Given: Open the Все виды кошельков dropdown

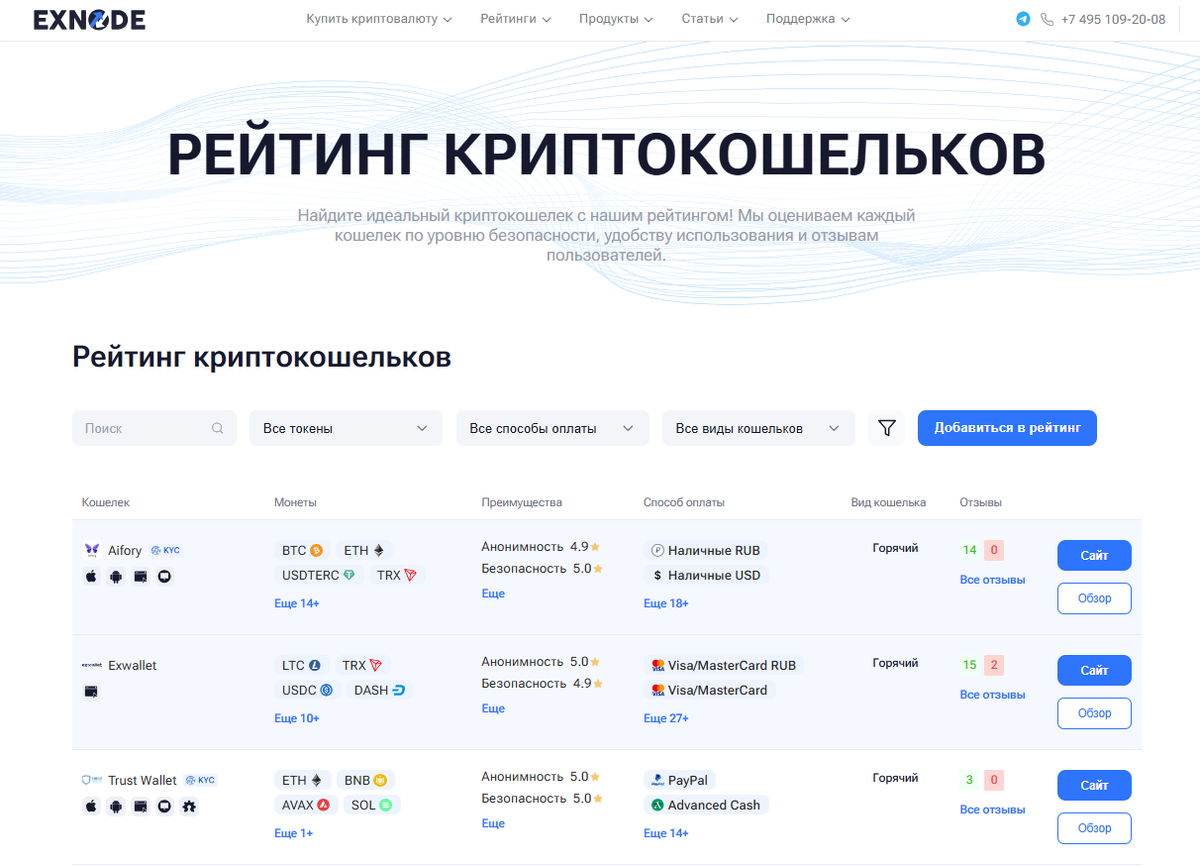Looking at the screenshot, I should point(758,427).
